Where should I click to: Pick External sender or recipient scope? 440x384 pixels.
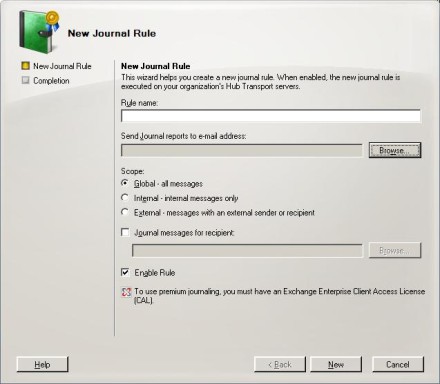pyautogui.click(x=125, y=212)
